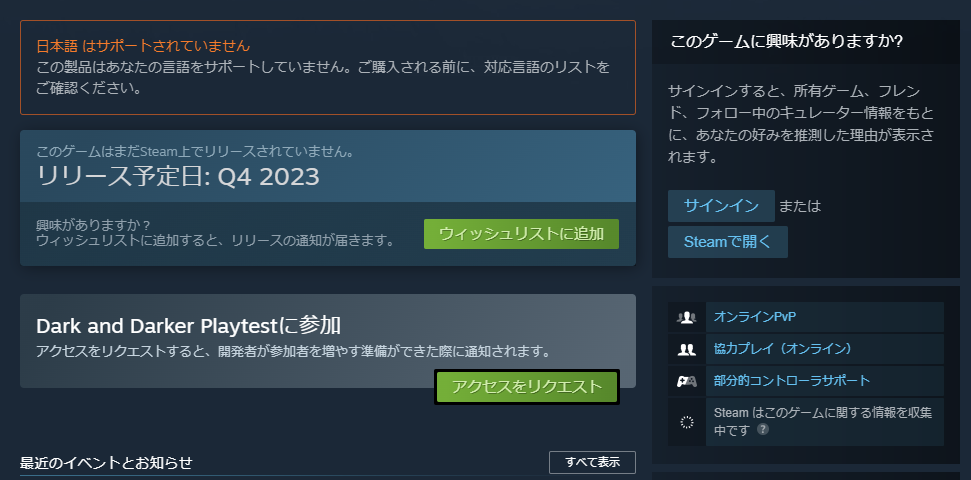Click the question mark help icon

[763, 429]
